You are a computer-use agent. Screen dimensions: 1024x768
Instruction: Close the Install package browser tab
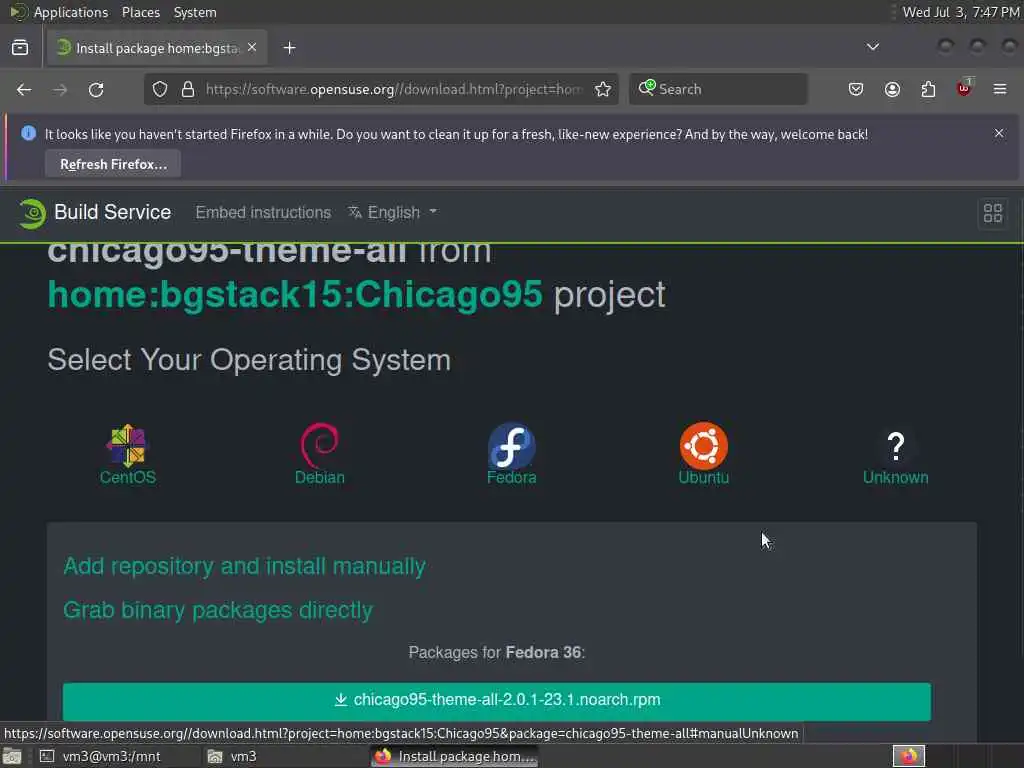click(x=252, y=48)
